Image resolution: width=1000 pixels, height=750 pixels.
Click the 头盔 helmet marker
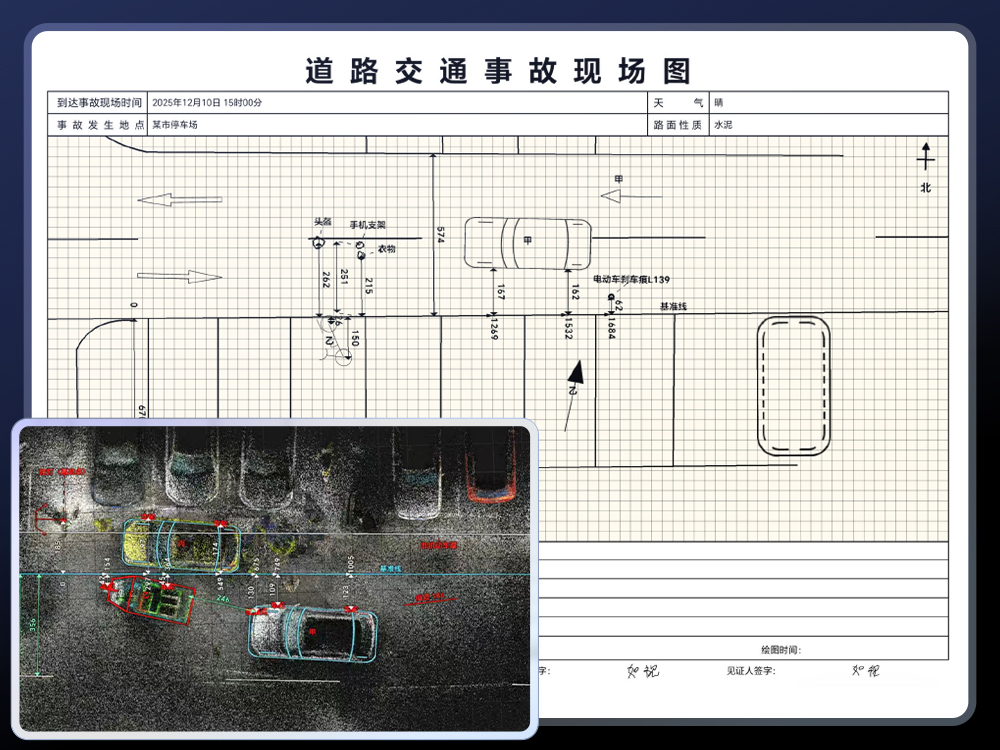318,242
